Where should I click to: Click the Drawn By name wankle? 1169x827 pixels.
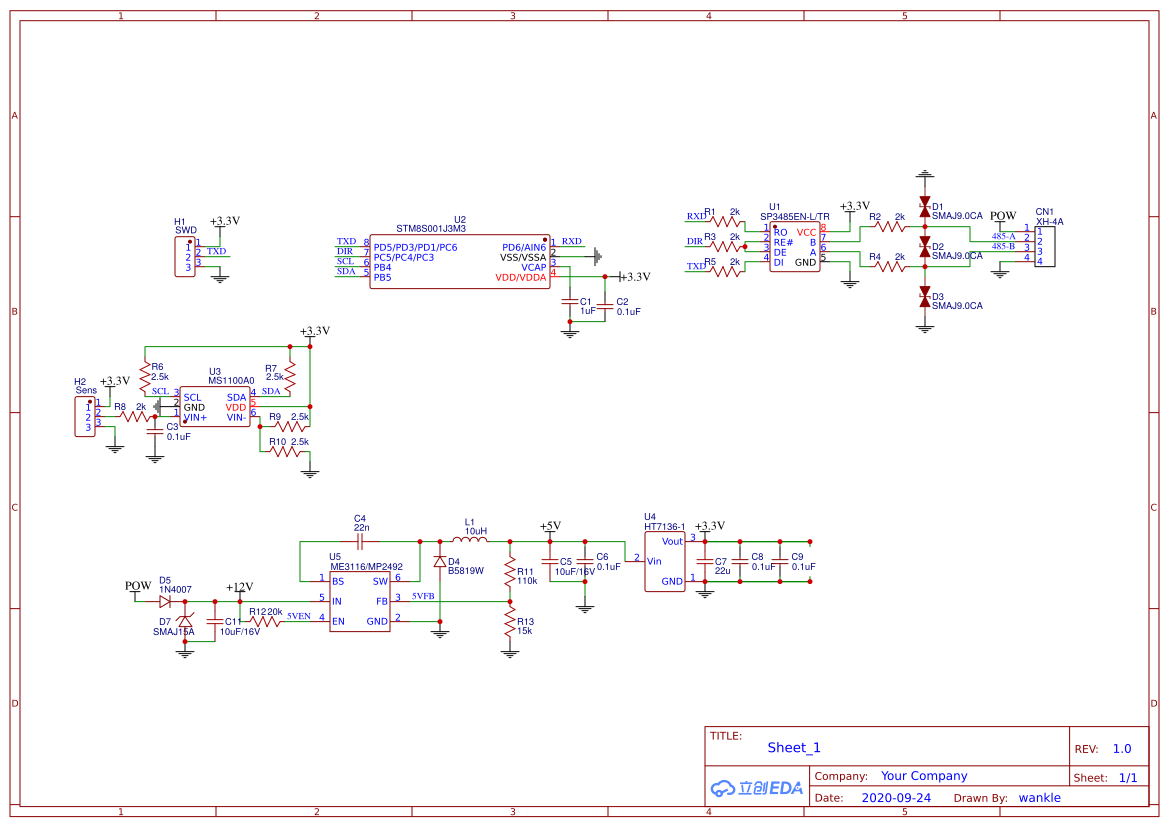(x=1039, y=798)
